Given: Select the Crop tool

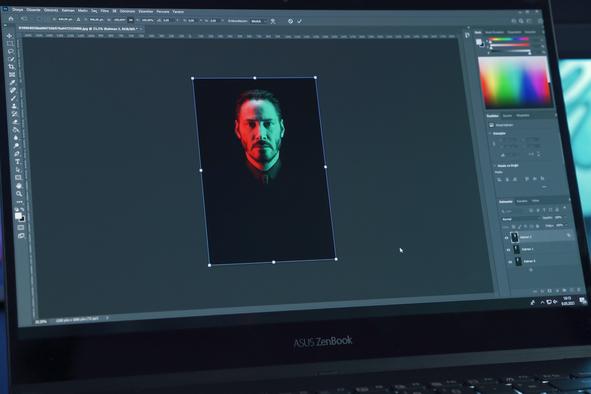Looking at the screenshot, I should (x=12, y=67).
